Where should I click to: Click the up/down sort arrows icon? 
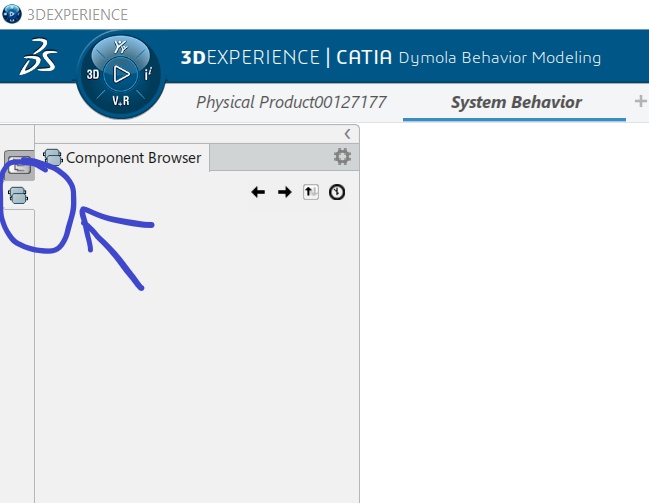(311, 192)
